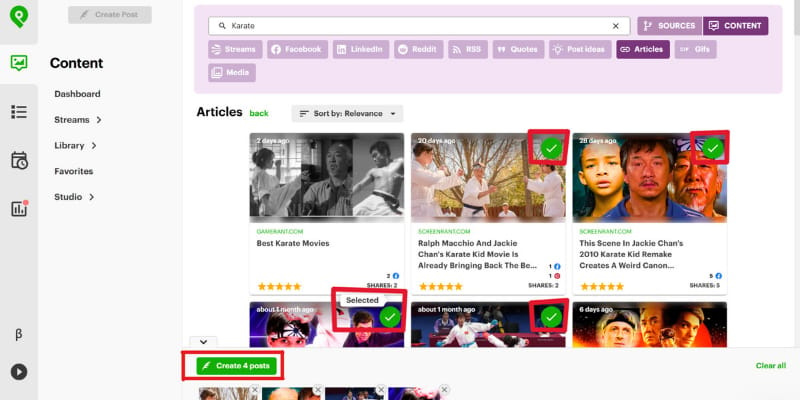Select the Reddit filter
The width and height of the screenshot is (800, 400).
coord(418,49)
